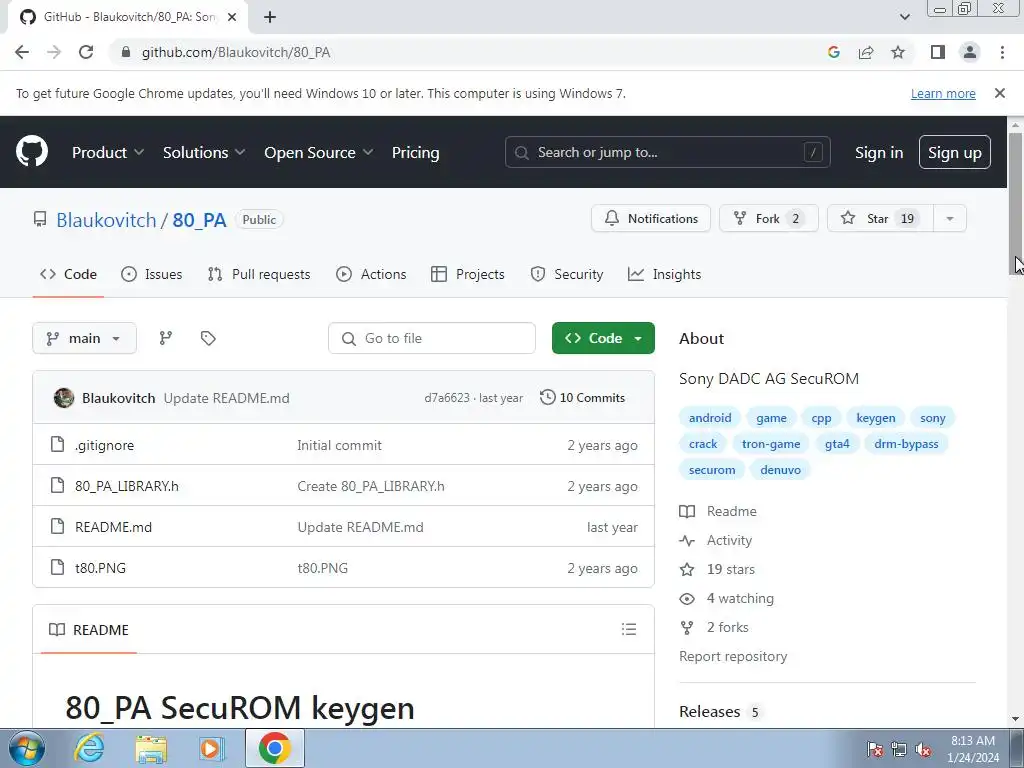
Task: Close the GitHub browser tab
Action: [232, 17]
